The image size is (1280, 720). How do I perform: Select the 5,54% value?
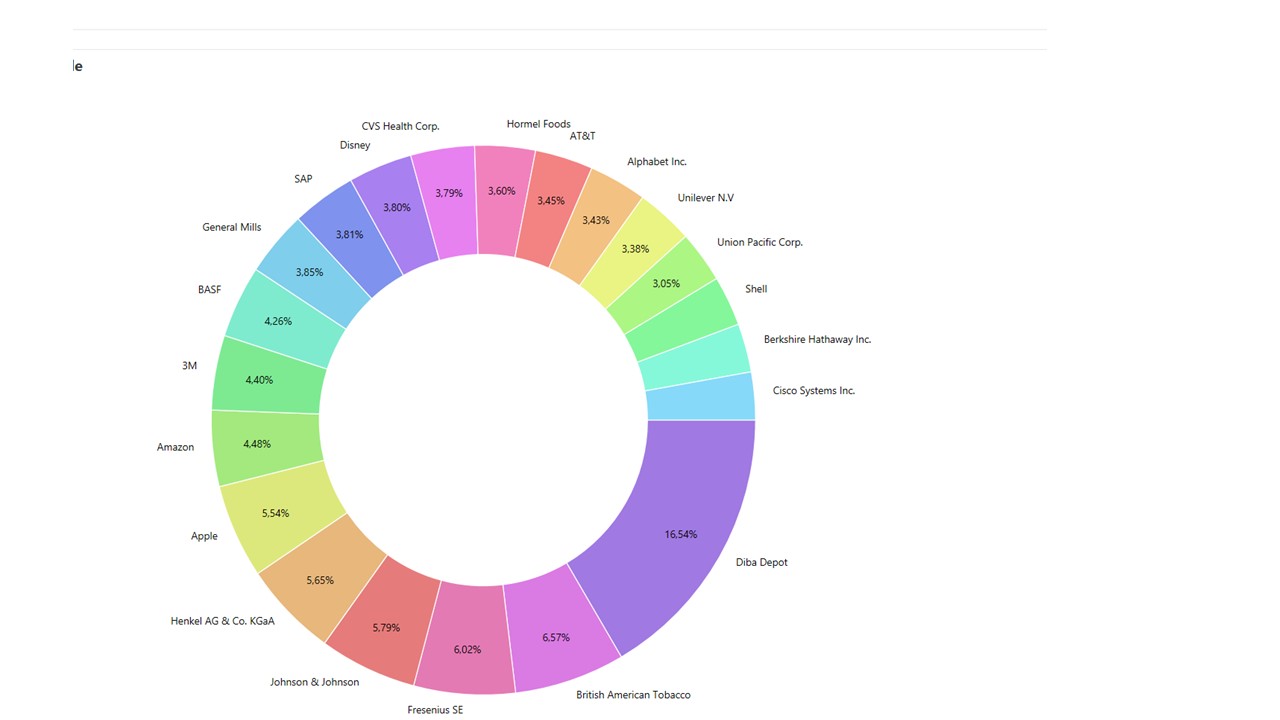(x=275, y=513)
